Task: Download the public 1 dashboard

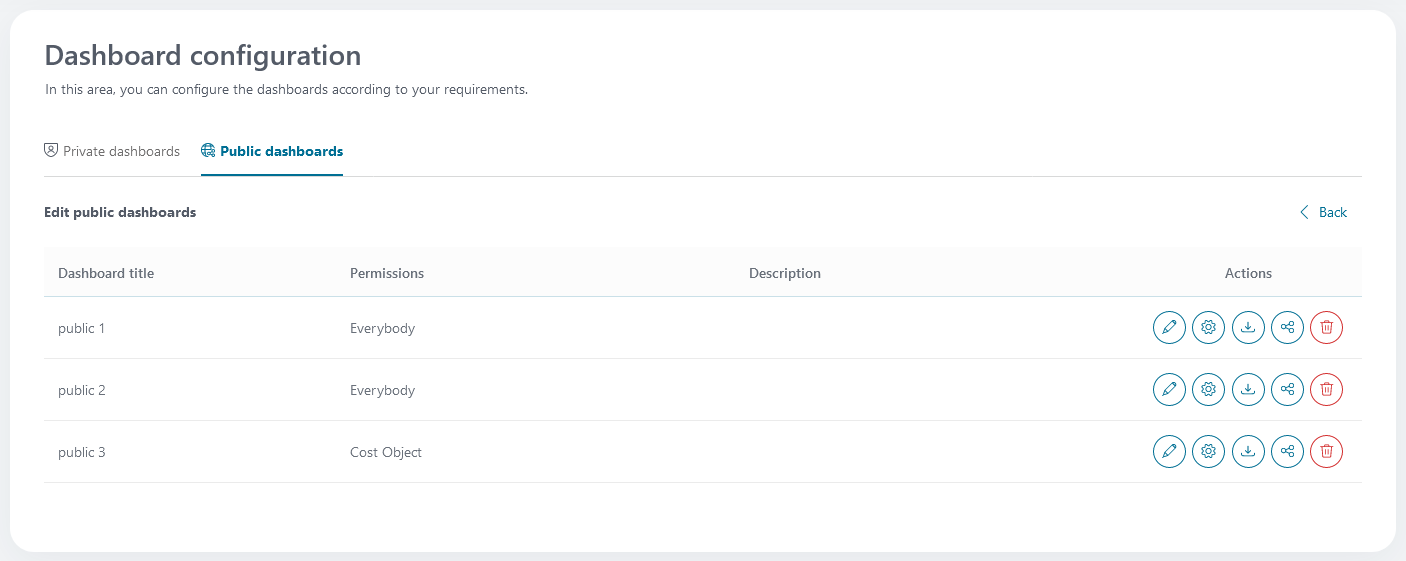Action: [x=1248, y=327]
